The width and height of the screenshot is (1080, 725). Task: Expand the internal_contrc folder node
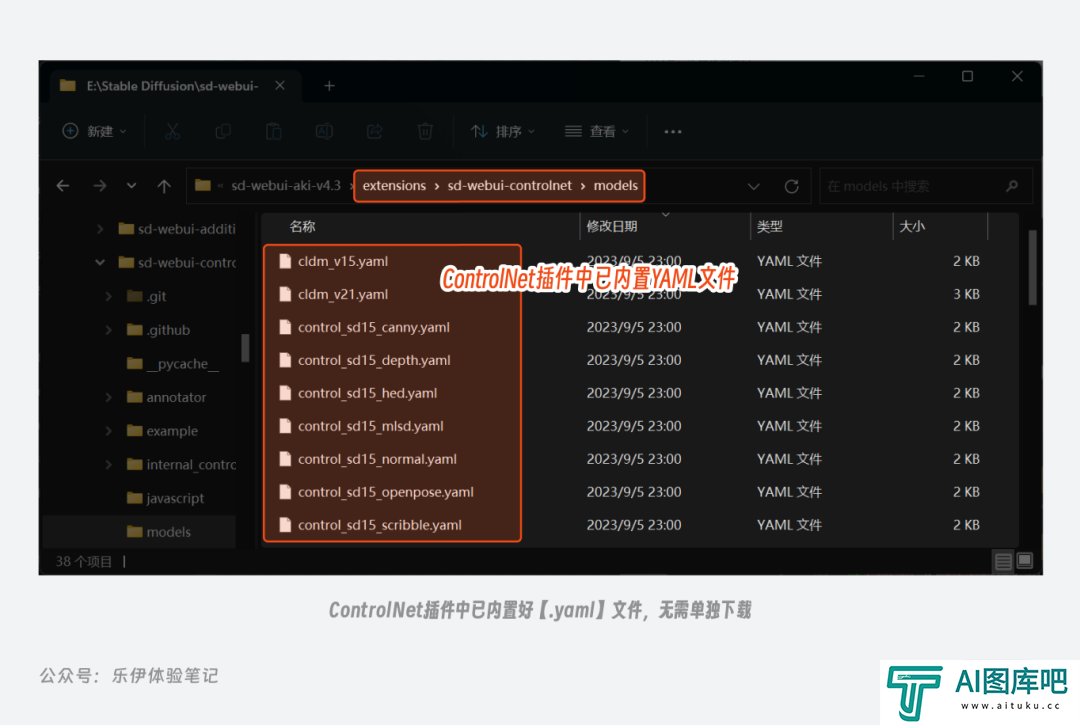[x=109, y=465]
